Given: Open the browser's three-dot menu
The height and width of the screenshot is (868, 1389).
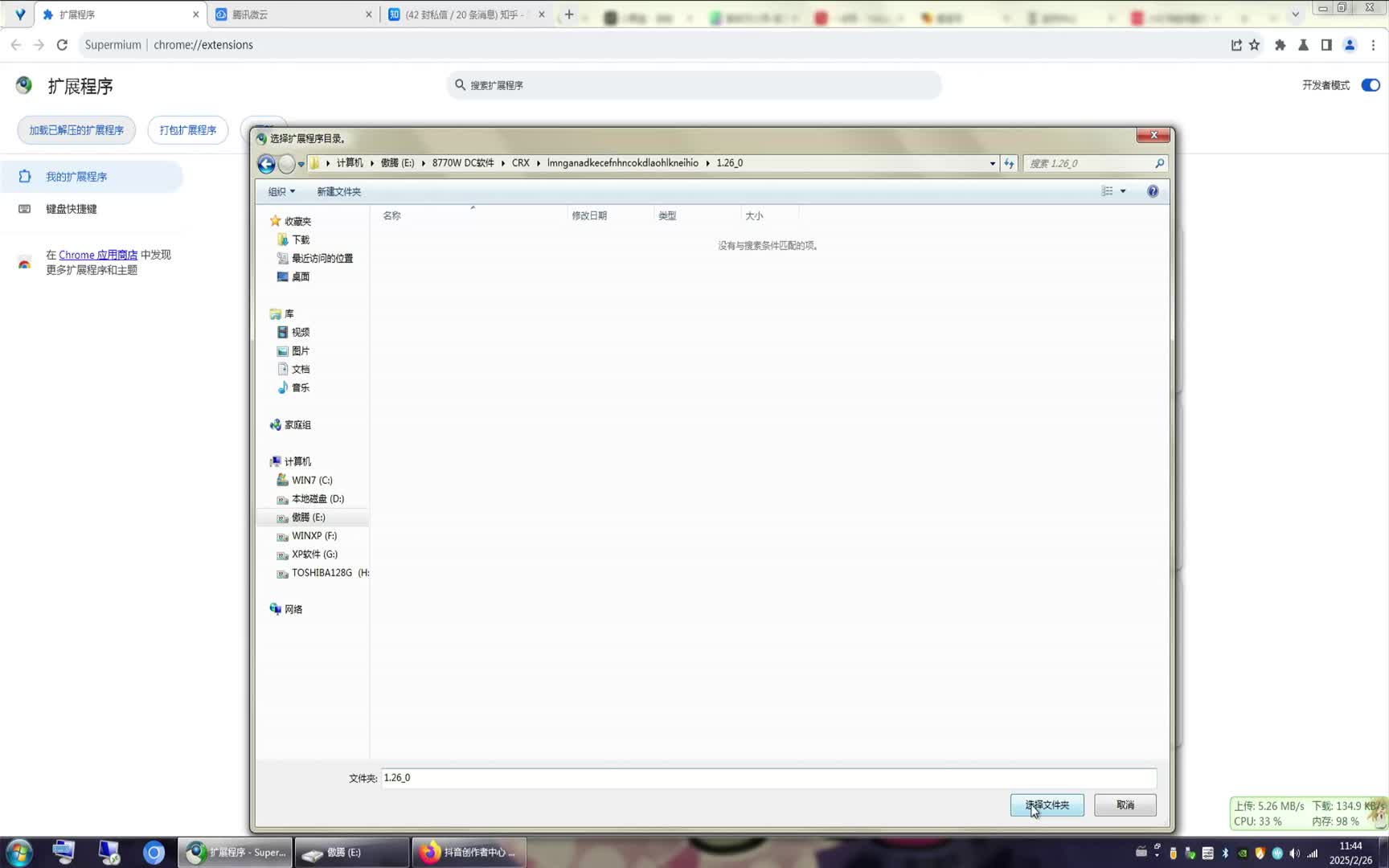Looking at the screenshot, I should [1373, 45].
